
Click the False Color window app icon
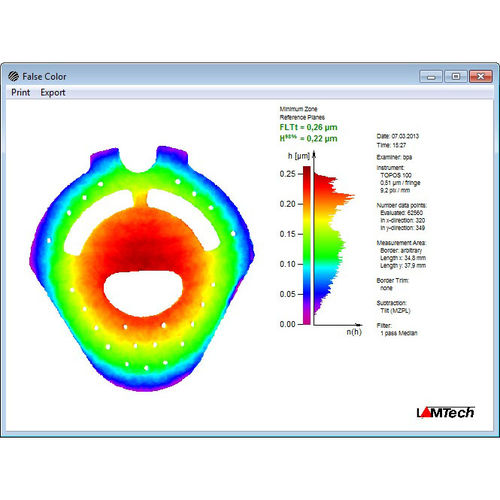(x=13, y=76)
